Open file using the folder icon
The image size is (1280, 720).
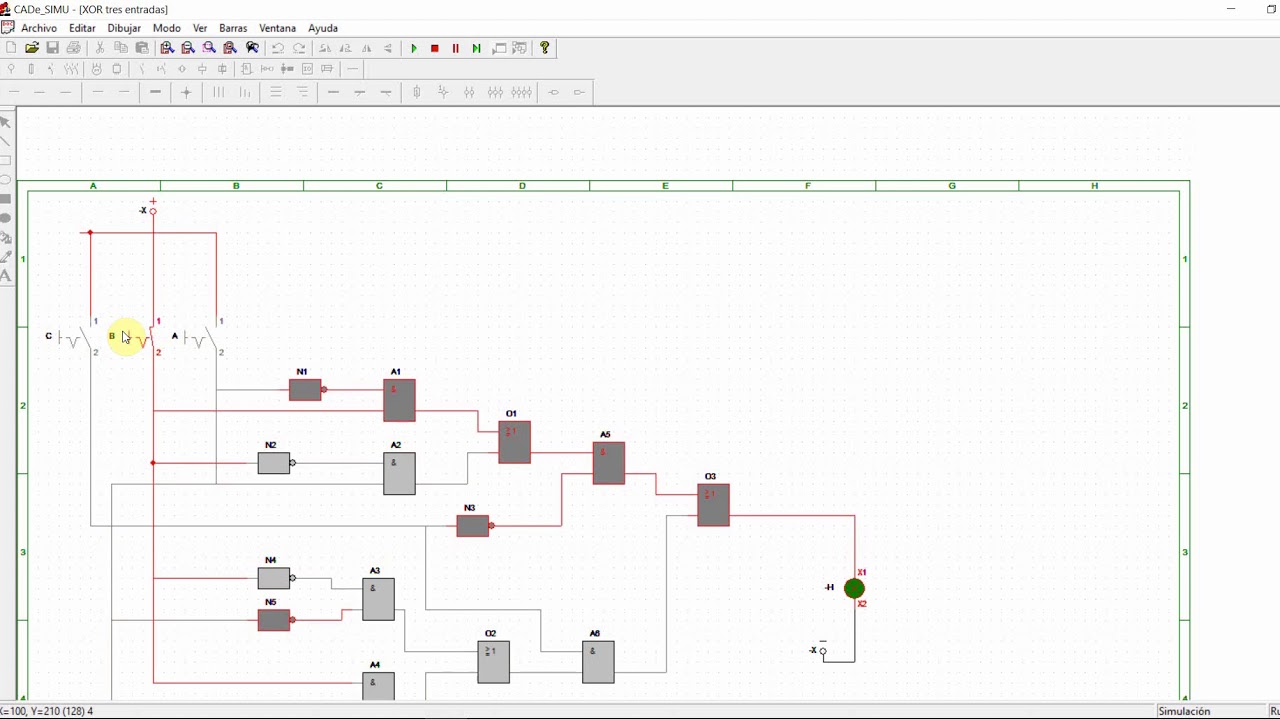32,48
